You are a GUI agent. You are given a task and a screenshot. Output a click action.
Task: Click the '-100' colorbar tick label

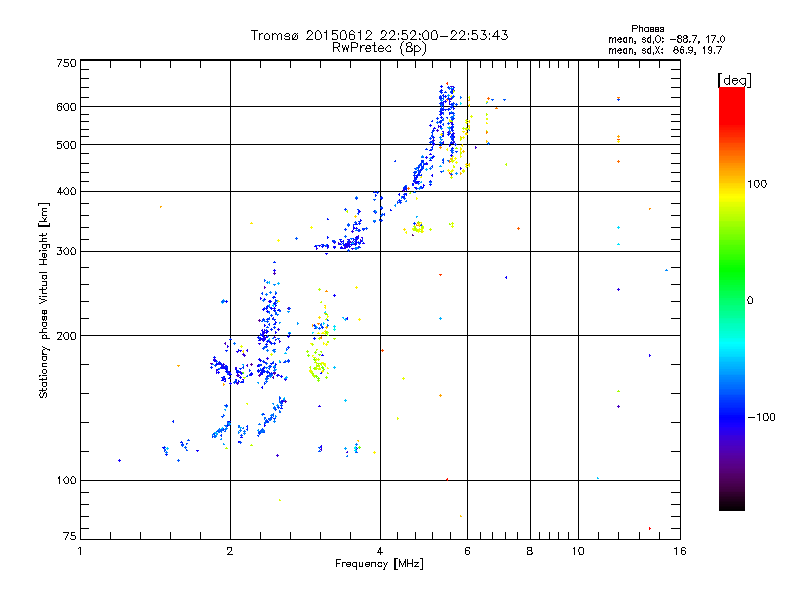(x=762, y=417)
